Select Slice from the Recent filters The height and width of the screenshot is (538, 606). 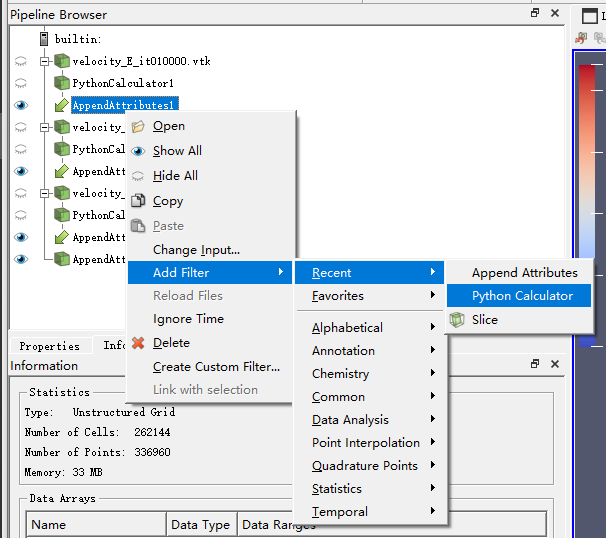pos(519,320)
